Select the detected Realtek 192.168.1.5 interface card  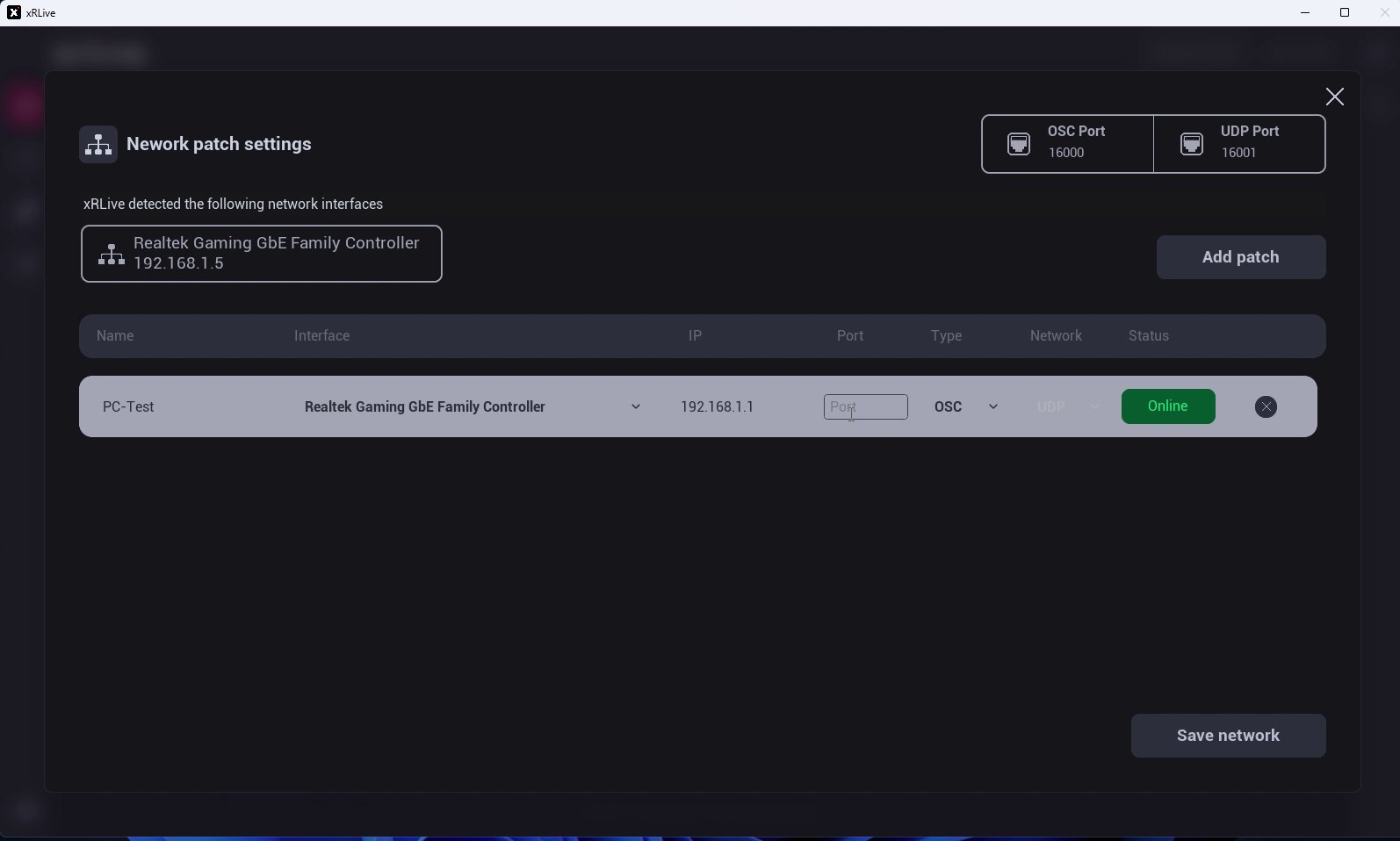click(x=261, y=254)
